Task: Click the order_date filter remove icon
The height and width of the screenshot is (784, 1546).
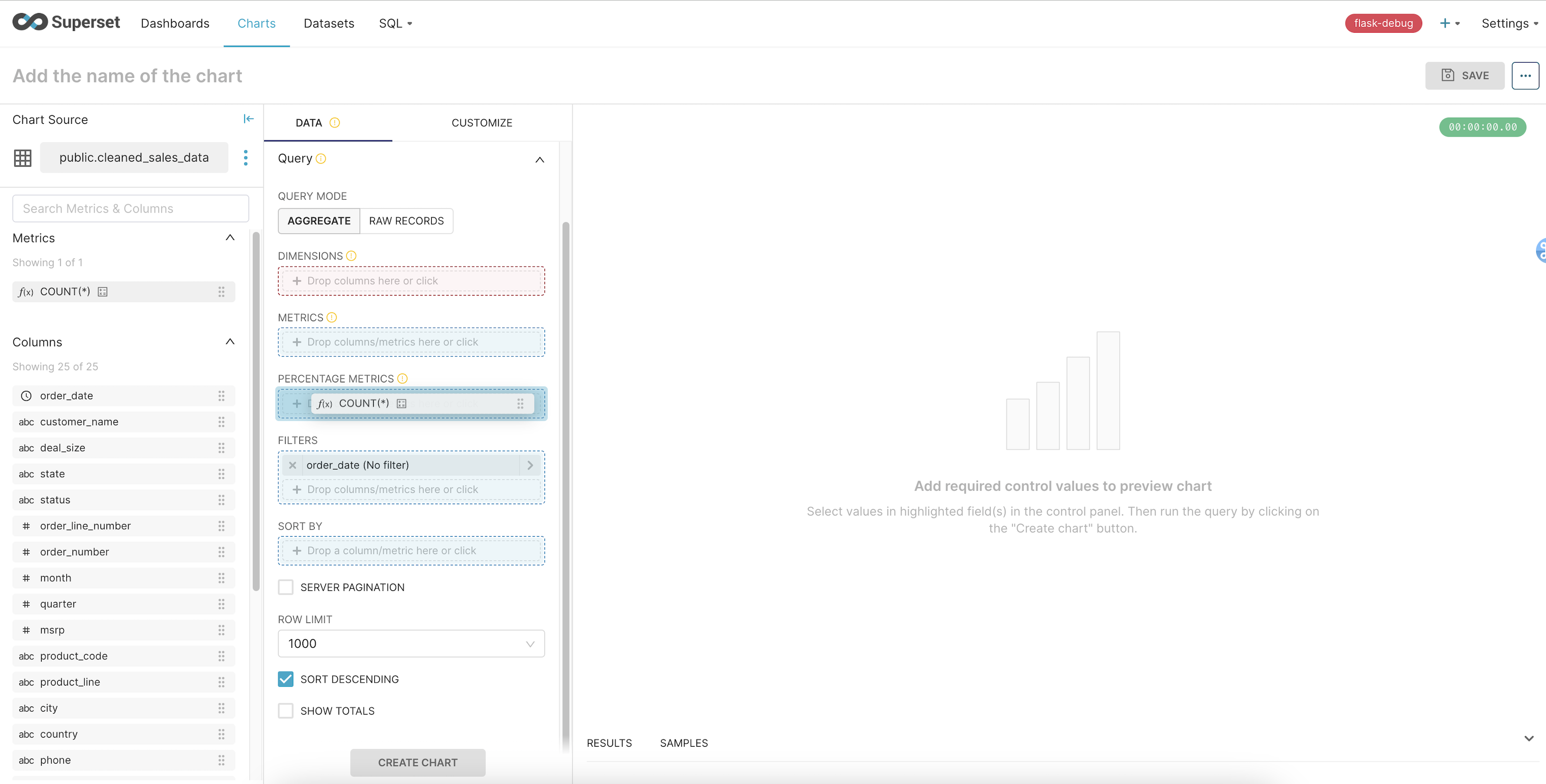Action: pos(293,465)
